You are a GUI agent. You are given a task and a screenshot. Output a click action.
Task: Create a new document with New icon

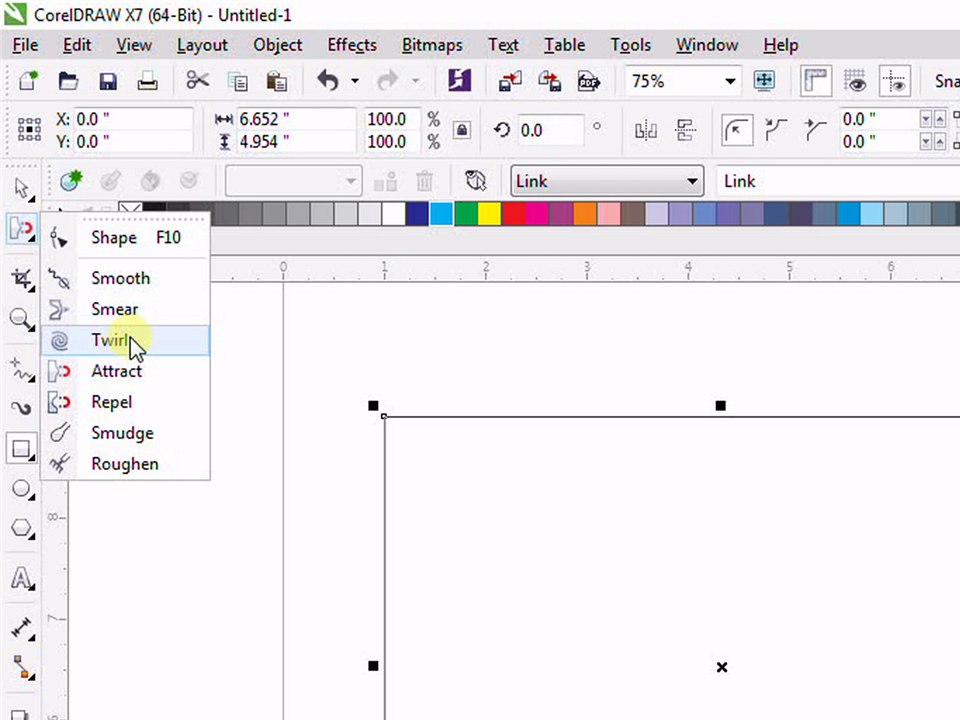coord(28,81)
